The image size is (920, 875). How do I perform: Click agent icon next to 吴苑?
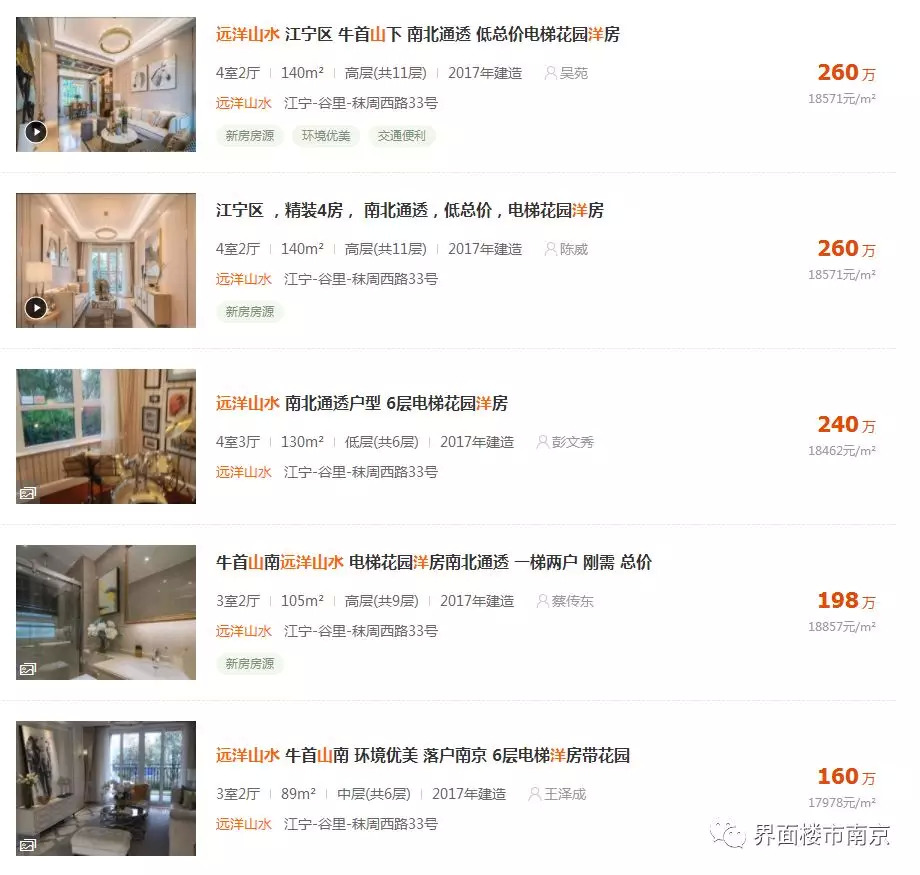550,73
